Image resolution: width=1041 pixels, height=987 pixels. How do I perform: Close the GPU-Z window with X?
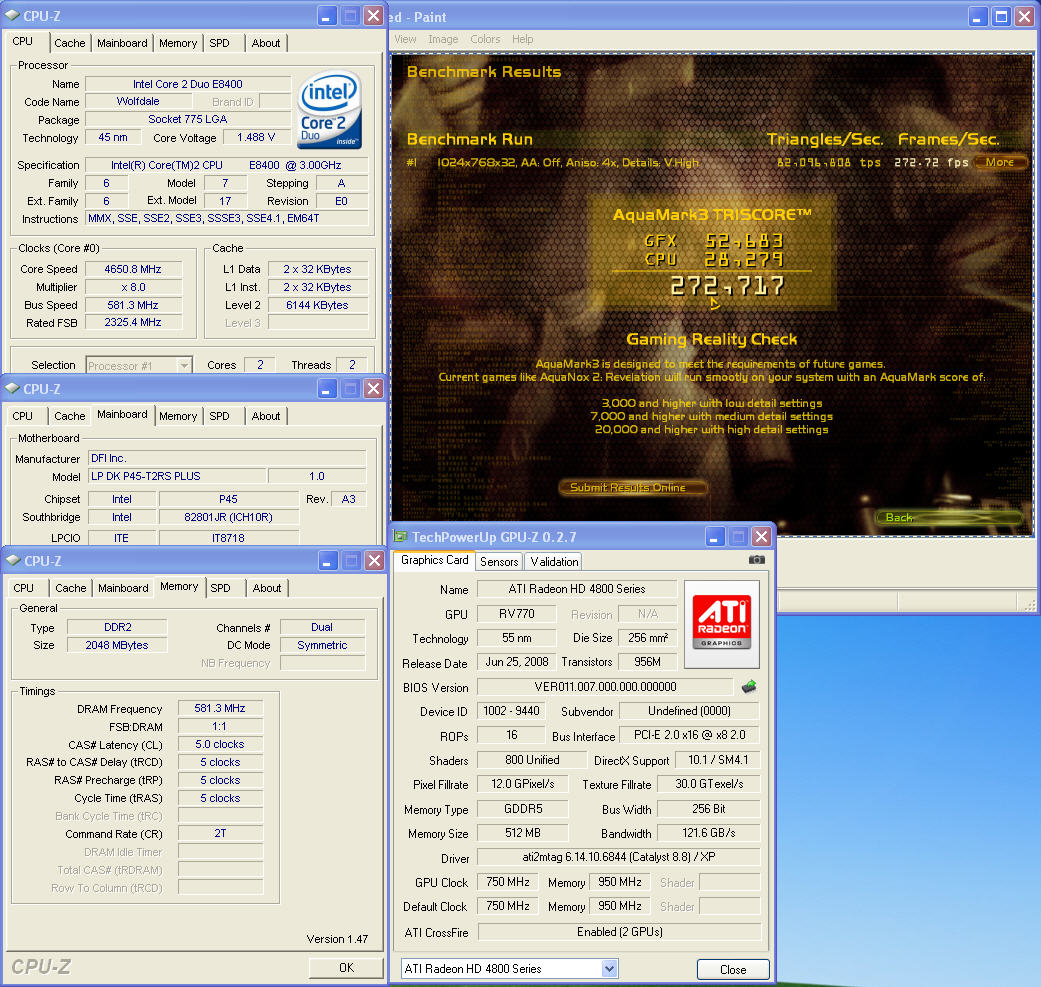(761, 536)
